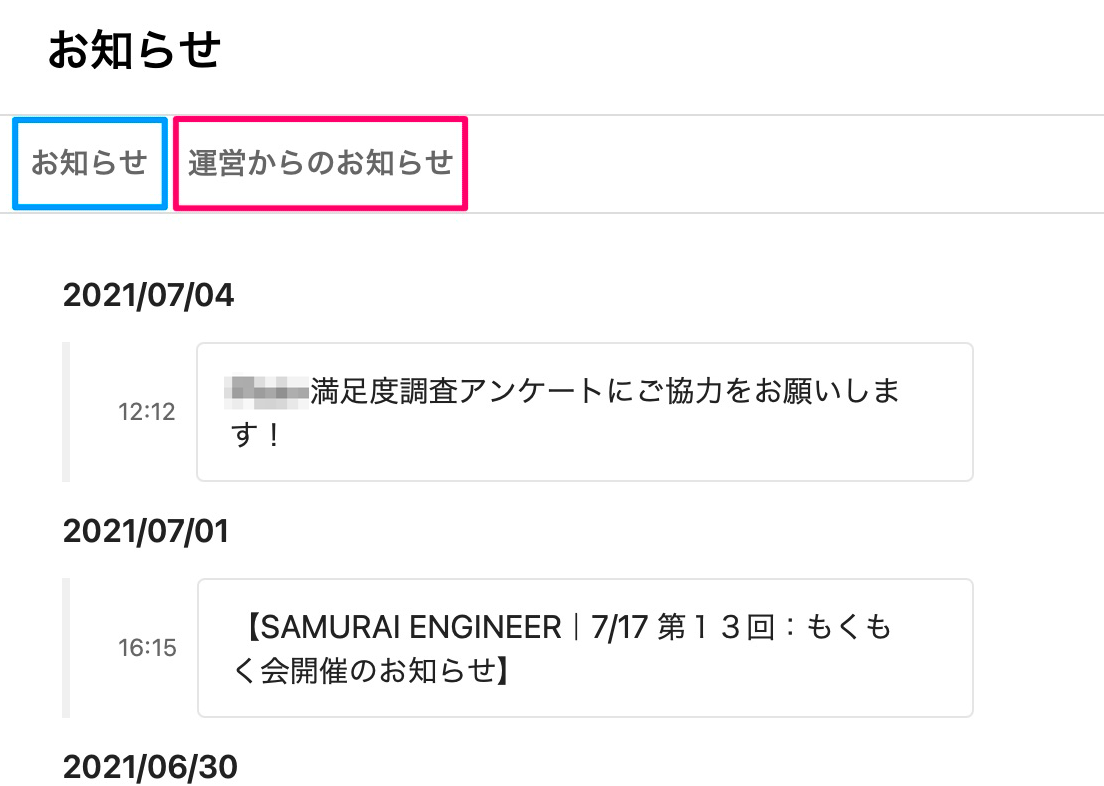The image size is (1104, 786).
Task: Click the gray timeline bar beside 12:12
Action: (66, 412)
